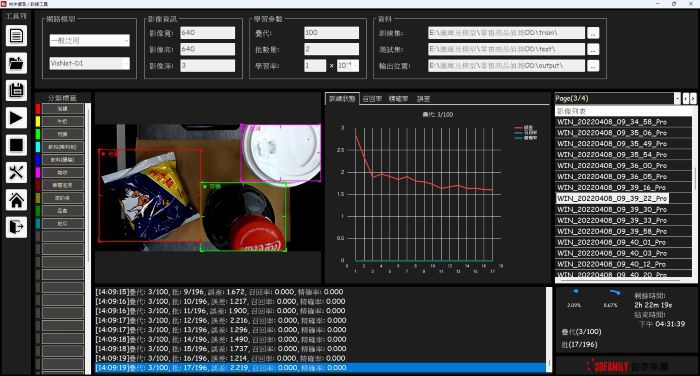Browse for the output location folder
The height and width of the screenshot is (376, 700).
click(x=593, y=66)
